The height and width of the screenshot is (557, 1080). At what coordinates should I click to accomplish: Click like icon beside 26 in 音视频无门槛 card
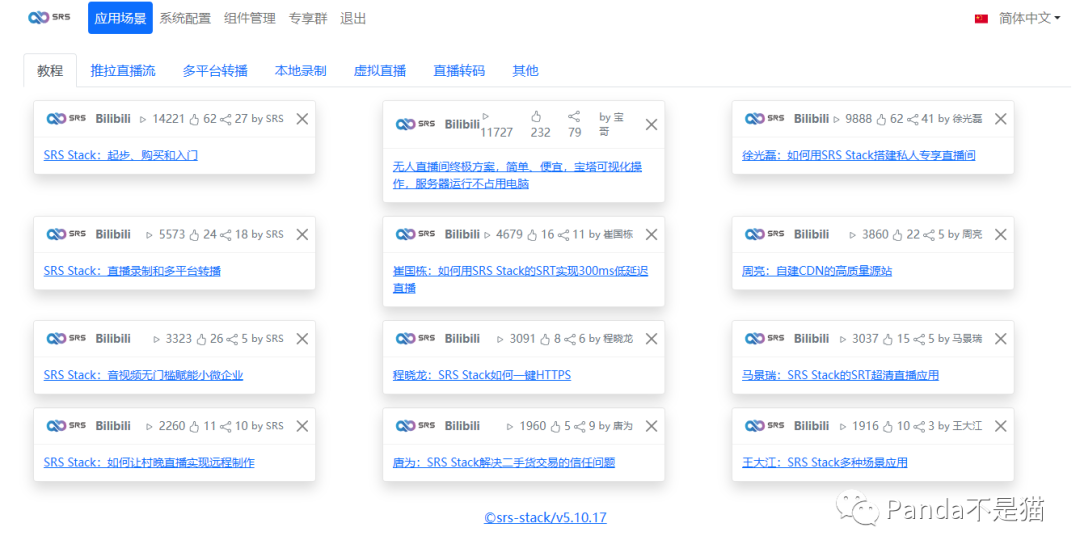coord(201,339)
